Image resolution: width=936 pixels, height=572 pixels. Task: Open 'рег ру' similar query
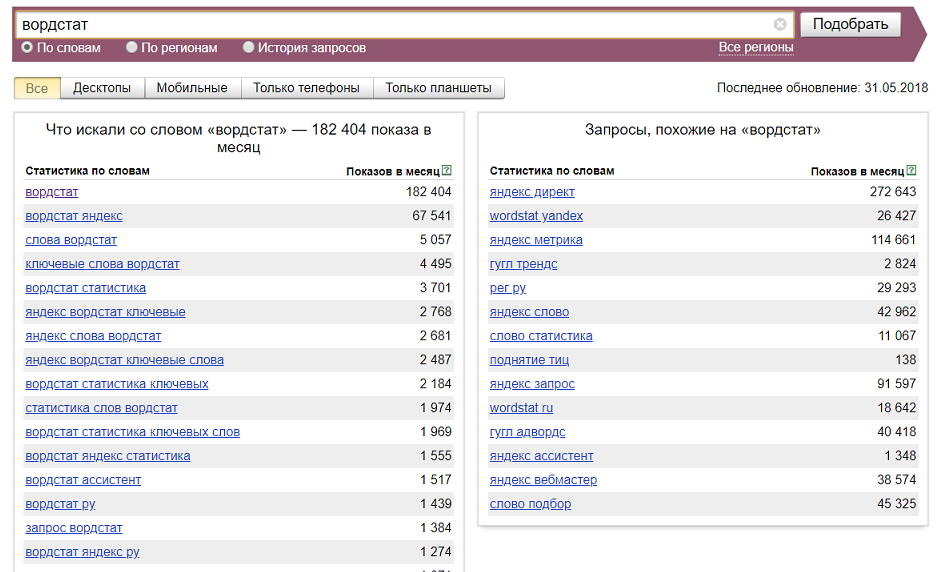507,288
